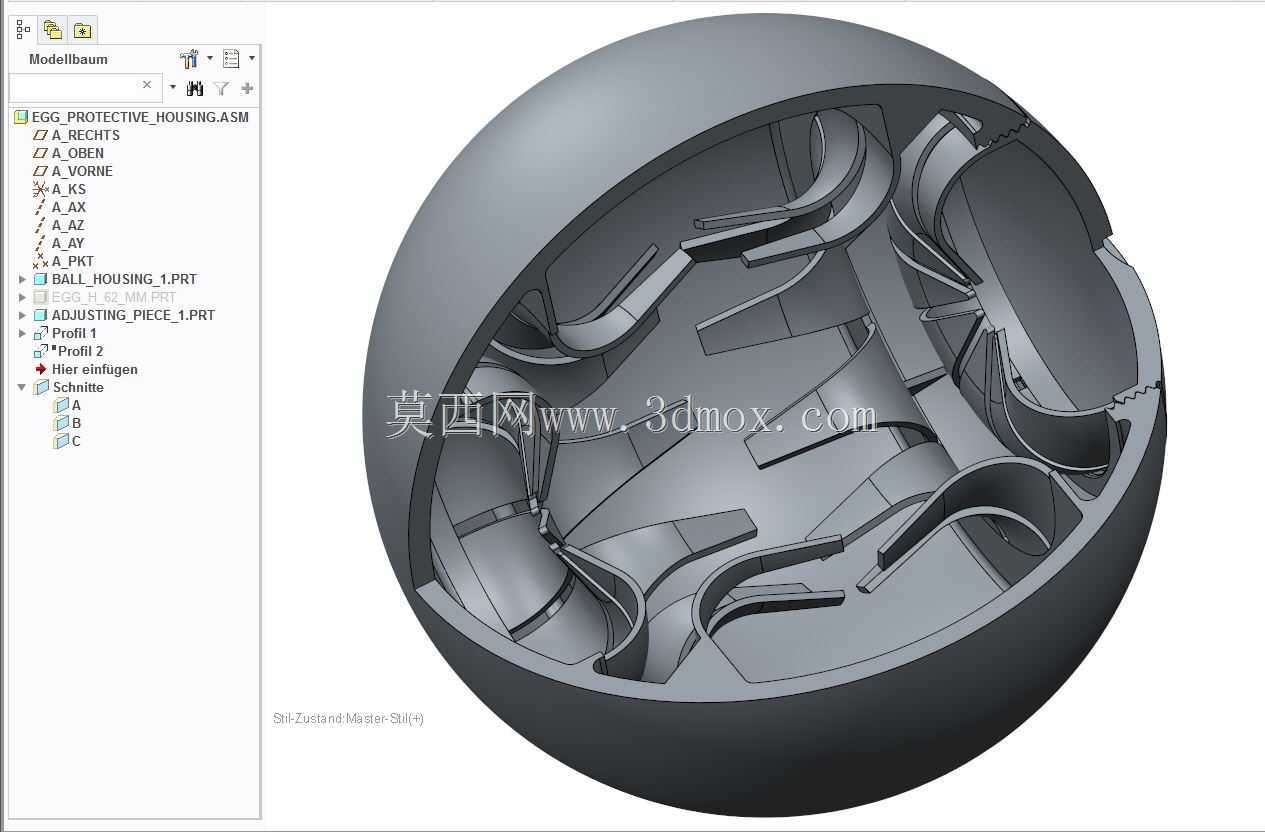Select datum plane A_VORNE
1265x832 pixels.
(x=82, y=171)
